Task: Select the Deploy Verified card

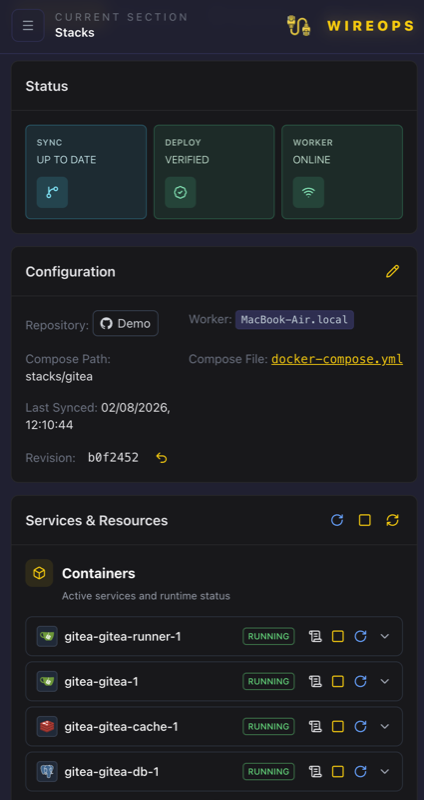Action: click(214, 172)
